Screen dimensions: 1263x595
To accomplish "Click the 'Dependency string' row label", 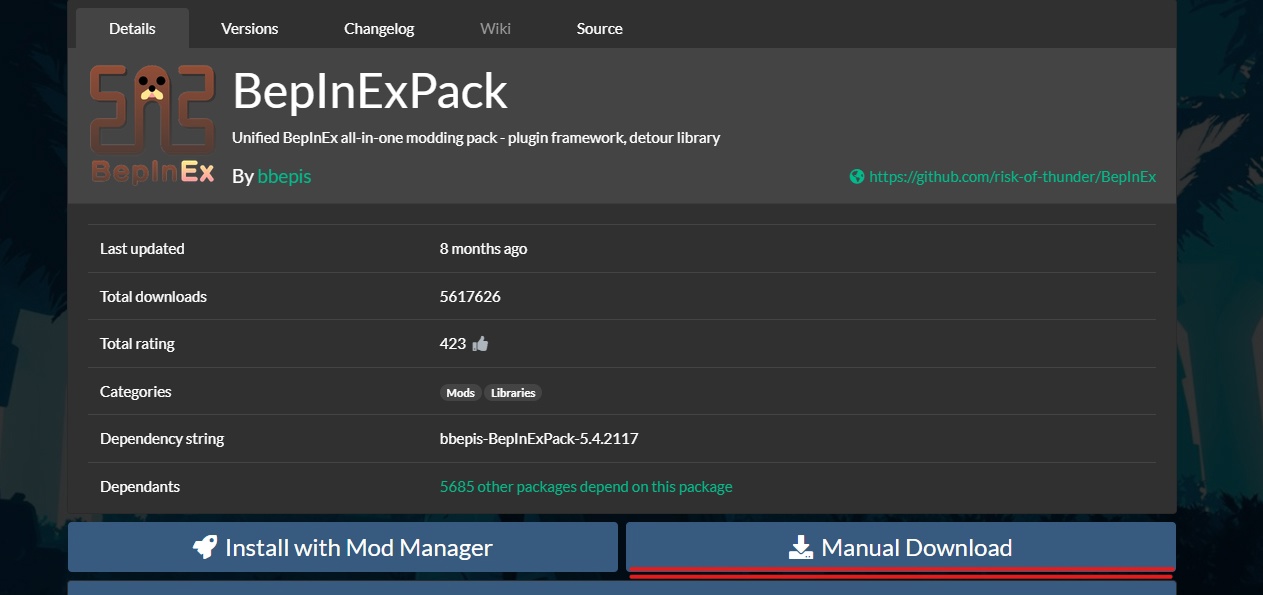I will point(162,439).
